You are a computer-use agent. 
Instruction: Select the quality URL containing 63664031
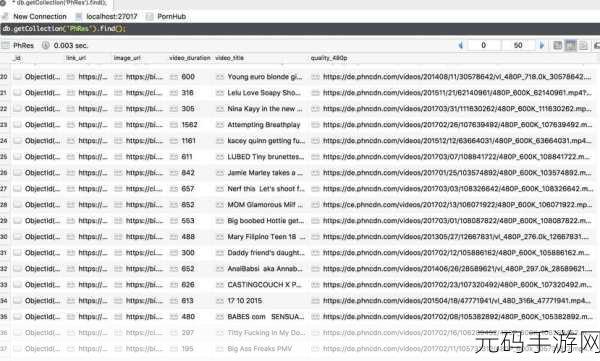[458, 141]
